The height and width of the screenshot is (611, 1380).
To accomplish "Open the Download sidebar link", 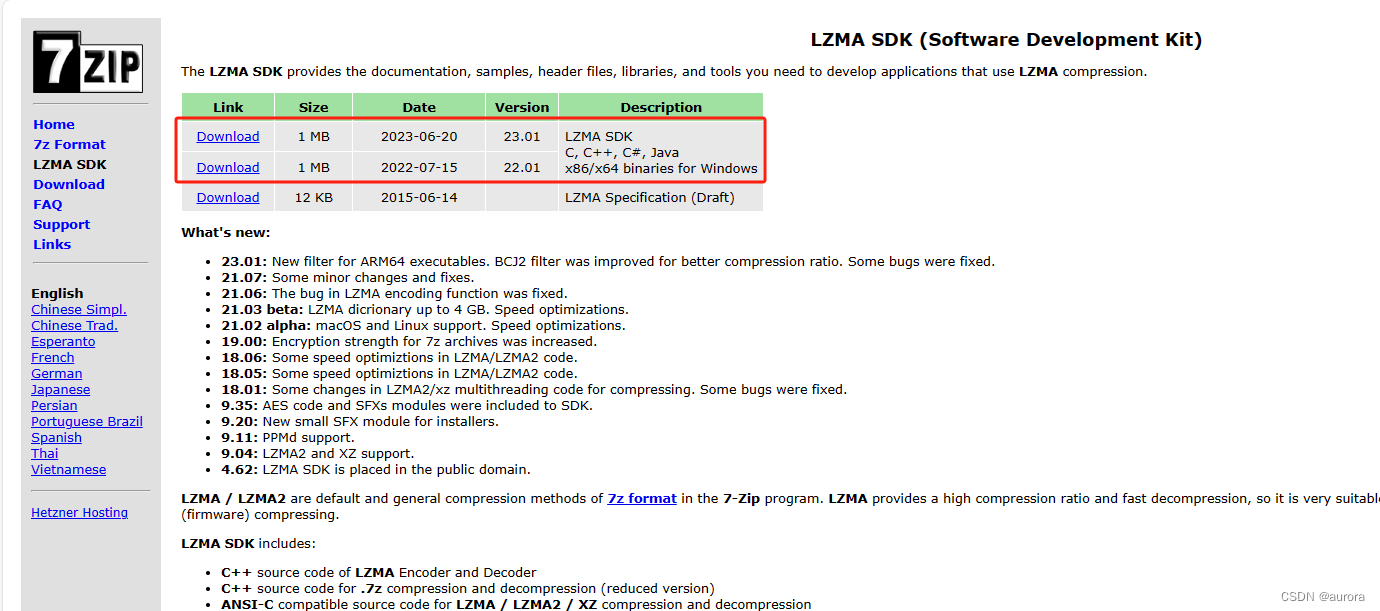I will (x=69, y=184).
